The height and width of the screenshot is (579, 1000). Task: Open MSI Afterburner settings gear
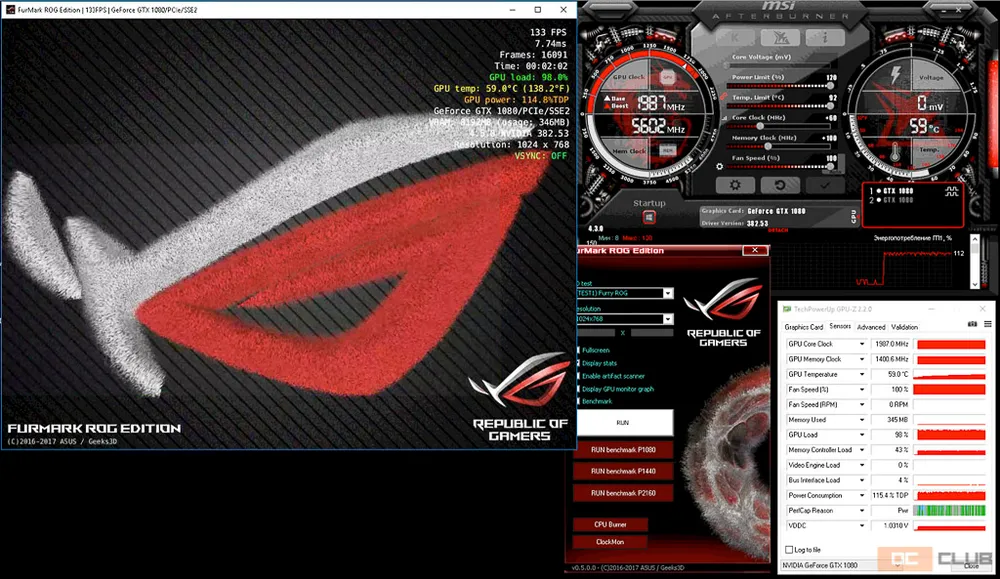tap(736, 185)
